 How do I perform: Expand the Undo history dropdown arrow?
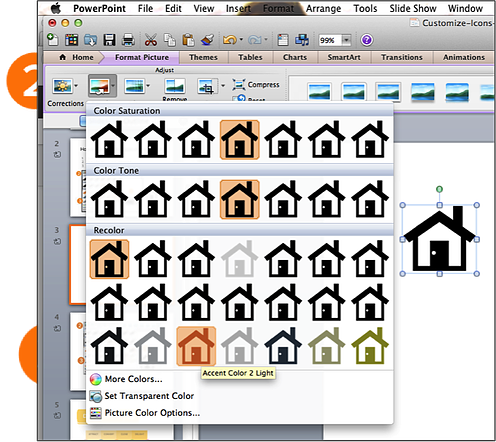pyautogui.click(x=241, y=40)
